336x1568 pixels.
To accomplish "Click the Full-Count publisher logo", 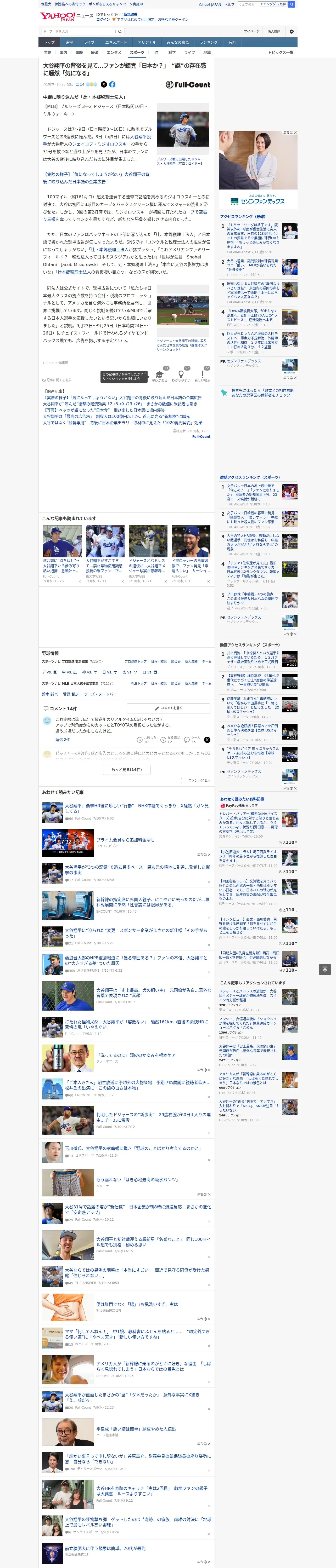I will (188, 85).
